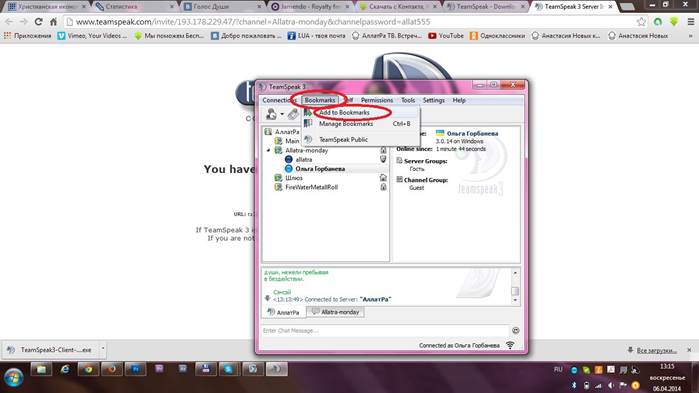Open the emoticon picker beside chat input
Screen dimensions: 699x393
pos(516,330)
